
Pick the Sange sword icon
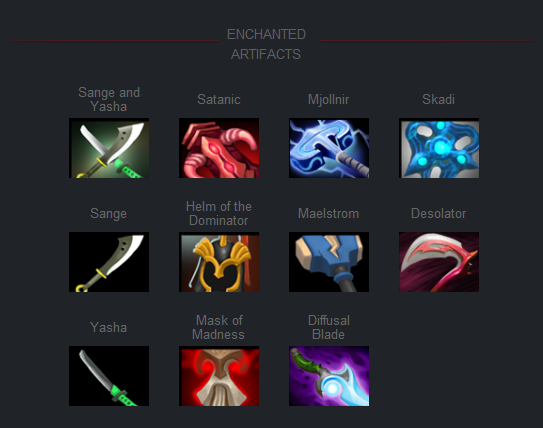click(x=109, y=262)
